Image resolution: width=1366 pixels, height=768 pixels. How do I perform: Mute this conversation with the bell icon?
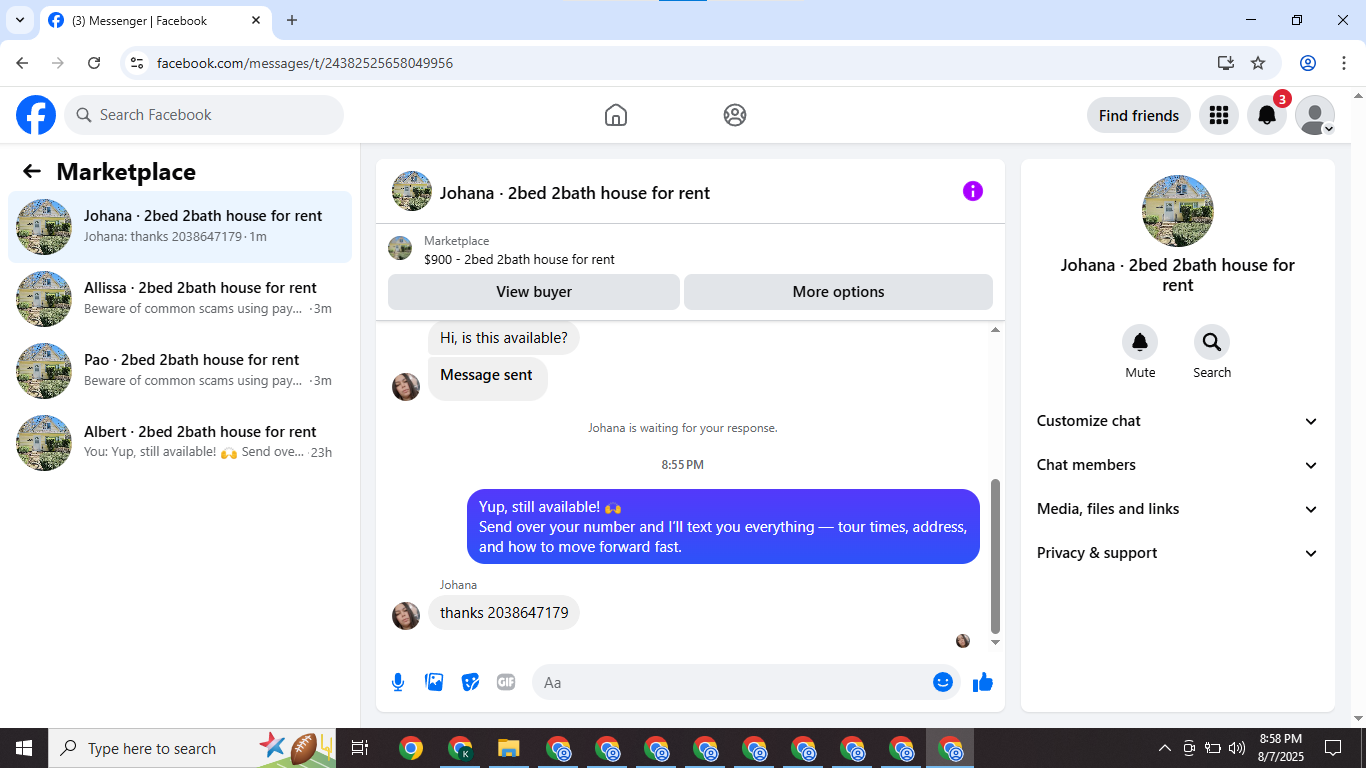pyautogui.click(x=1140, y=343)
